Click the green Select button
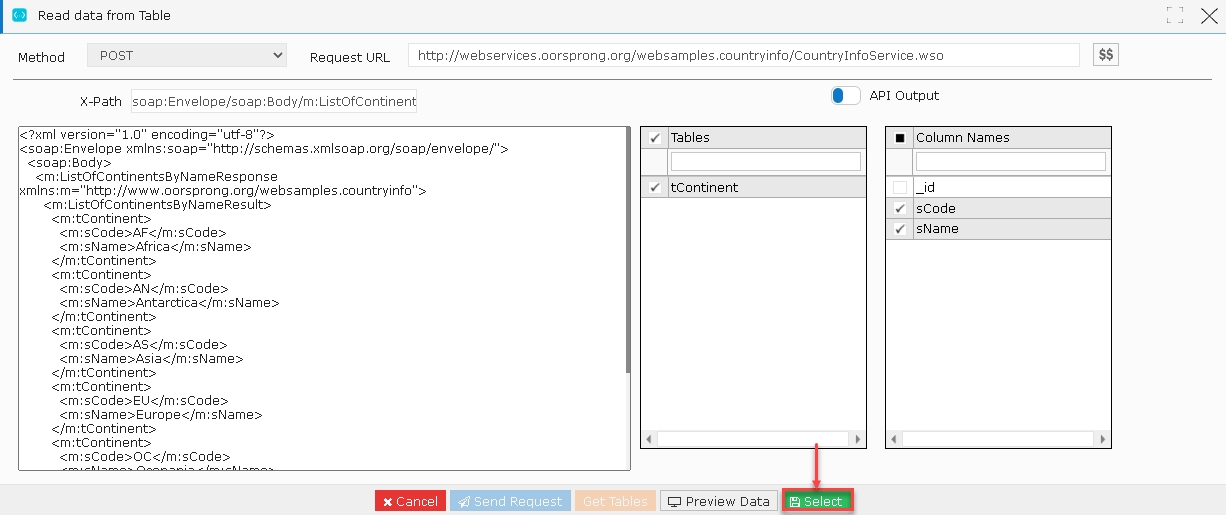This screenshot has width=1226, height=515. [817, 501]
